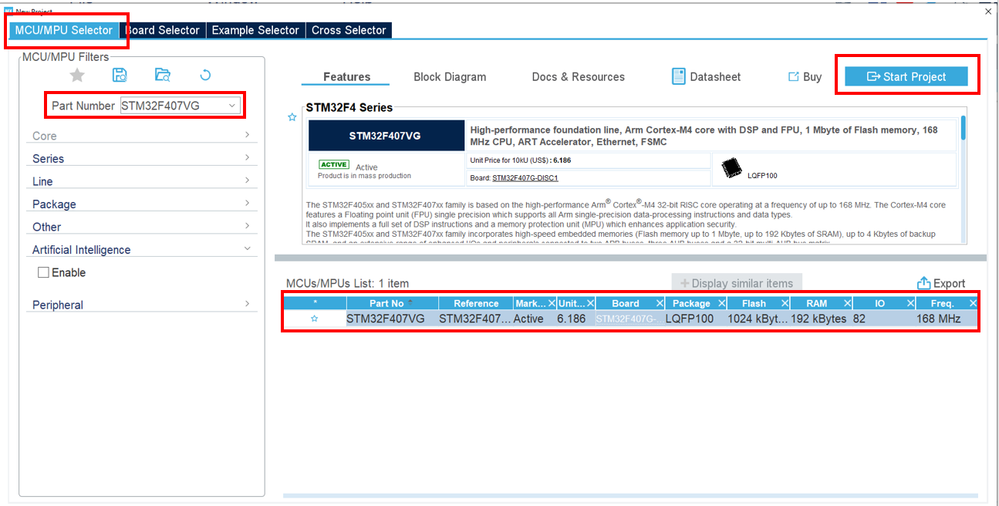This screenshot has height=506, width=999.
Task: Sort list by Reference column header
Action: point(476,303)
